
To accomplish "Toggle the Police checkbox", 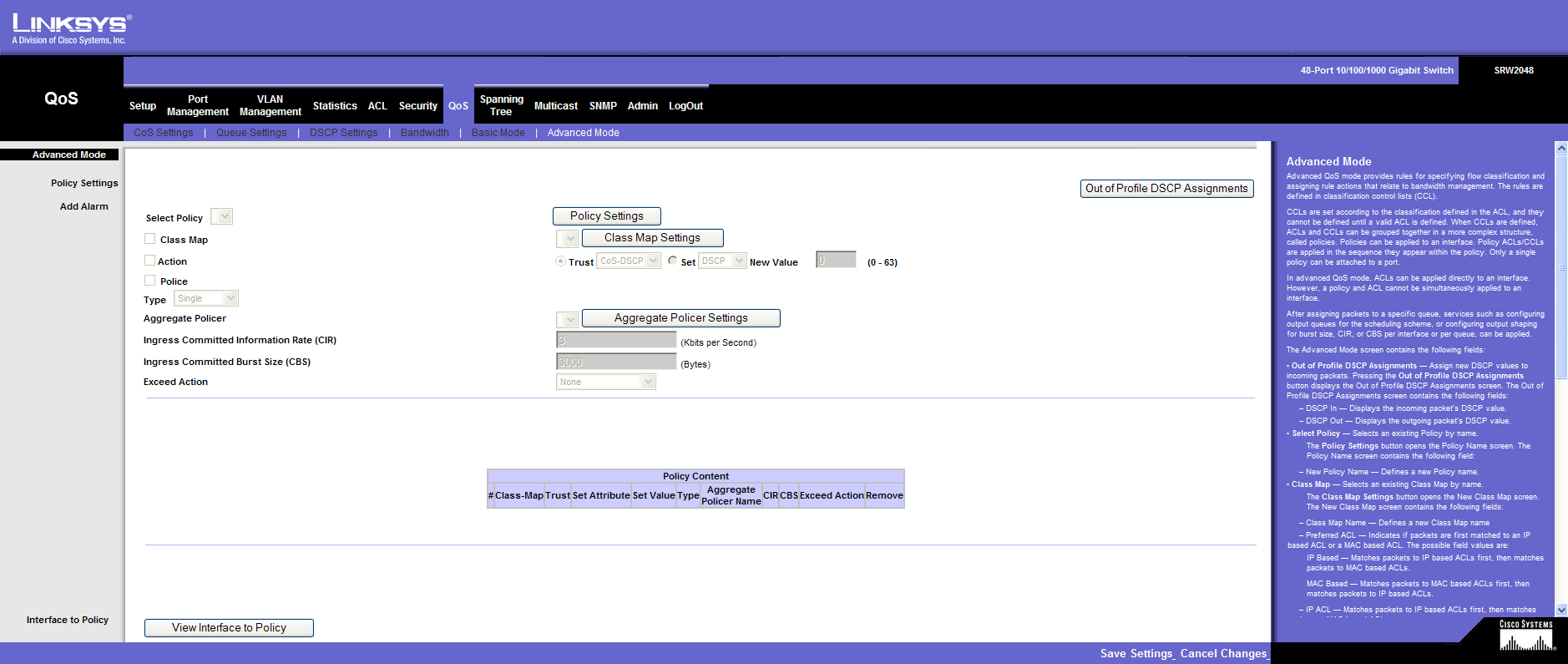I will click(150, 281).
